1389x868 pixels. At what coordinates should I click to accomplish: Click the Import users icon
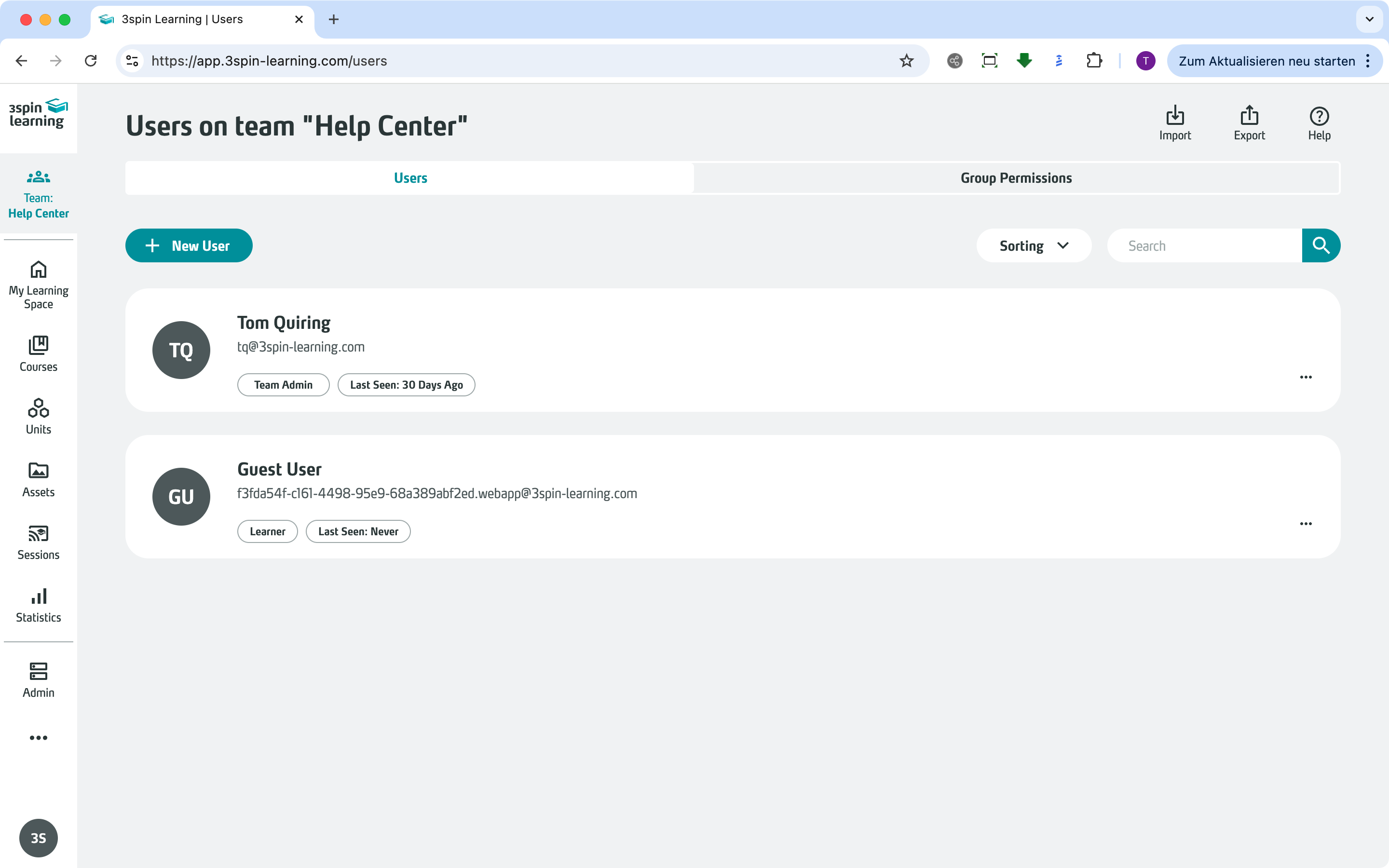click(x=1174, y=122)
